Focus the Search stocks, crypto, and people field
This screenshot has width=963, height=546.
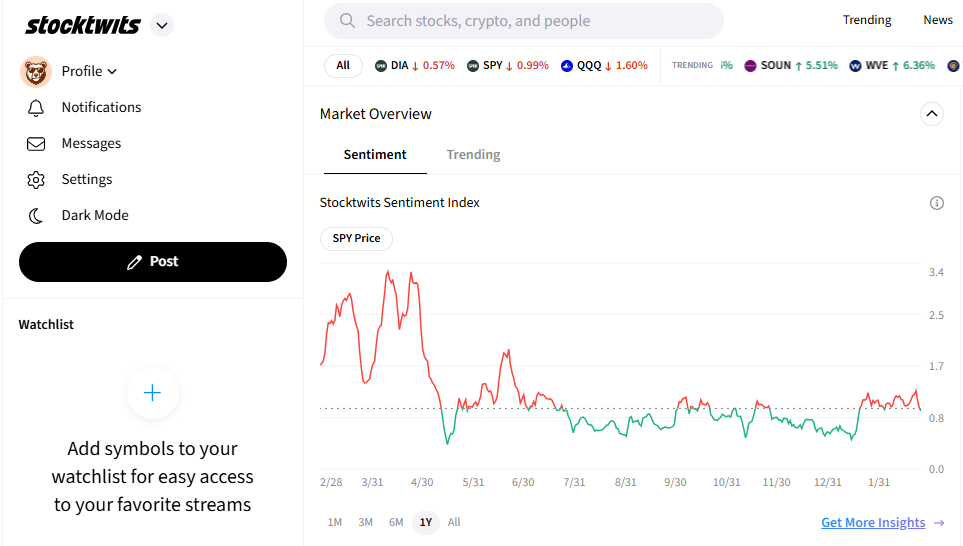[x=524, y=21]
